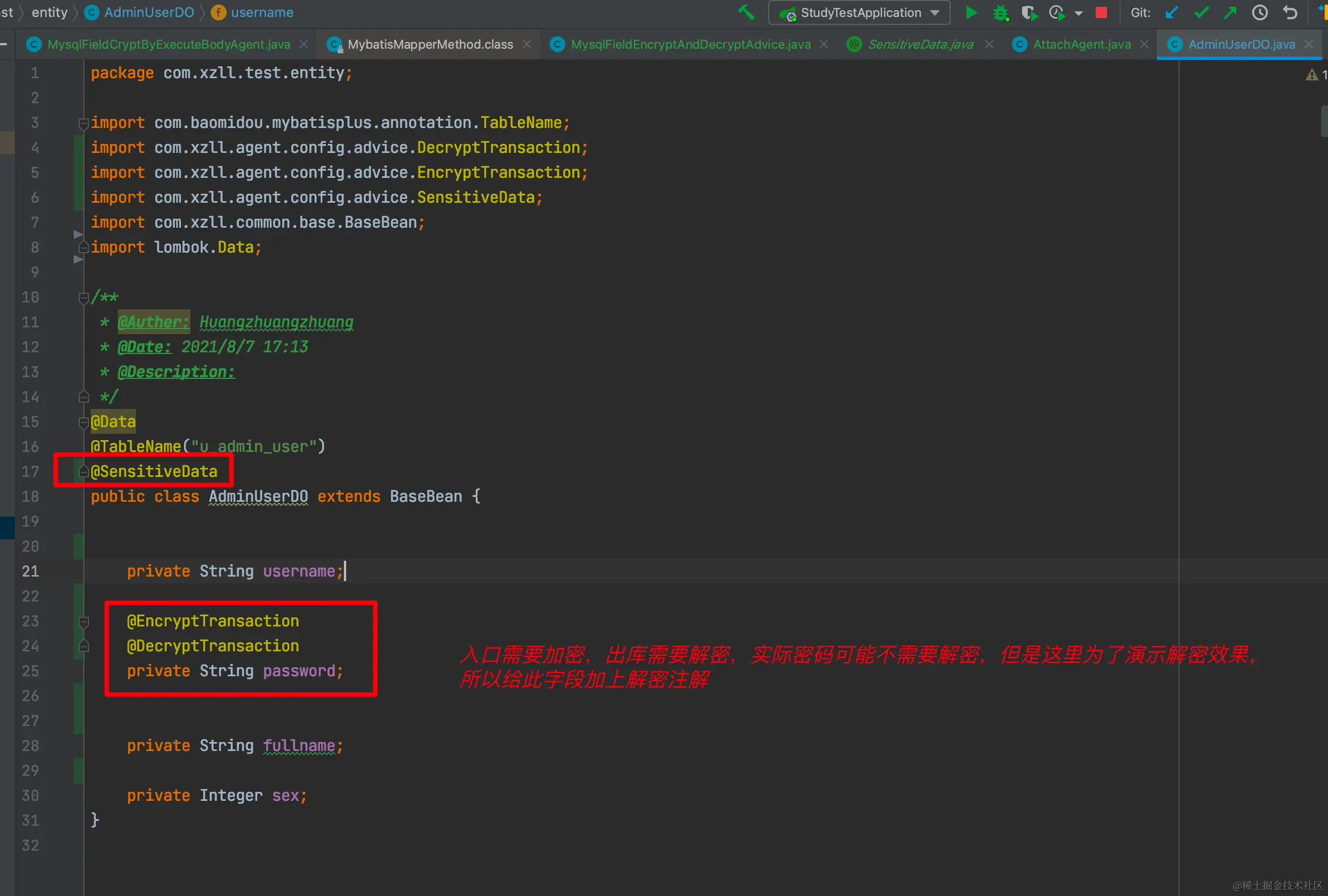This screenshot has height=896, width=1328.
Task: Close the AttachAgent.java tab
Action: click(1144, 45)
